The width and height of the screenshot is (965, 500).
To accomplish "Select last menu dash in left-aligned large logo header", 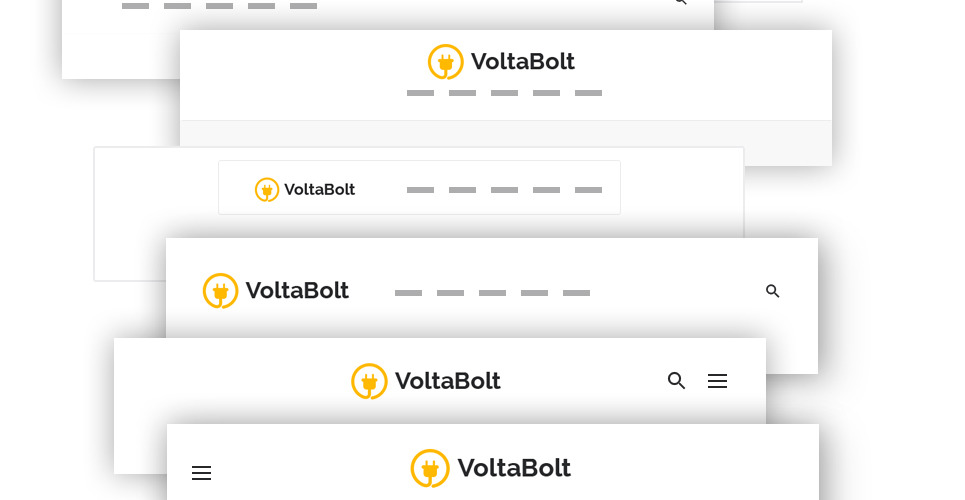I will 576,293.
